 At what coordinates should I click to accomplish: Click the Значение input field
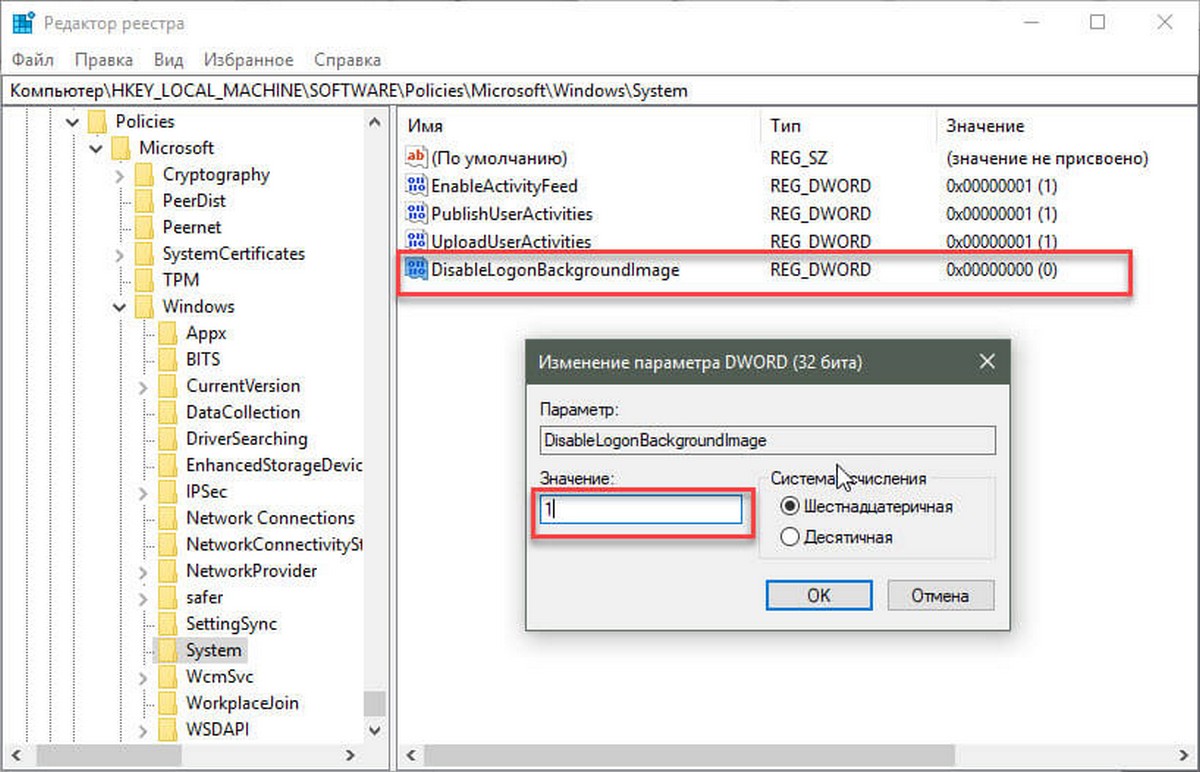point(640,509)
